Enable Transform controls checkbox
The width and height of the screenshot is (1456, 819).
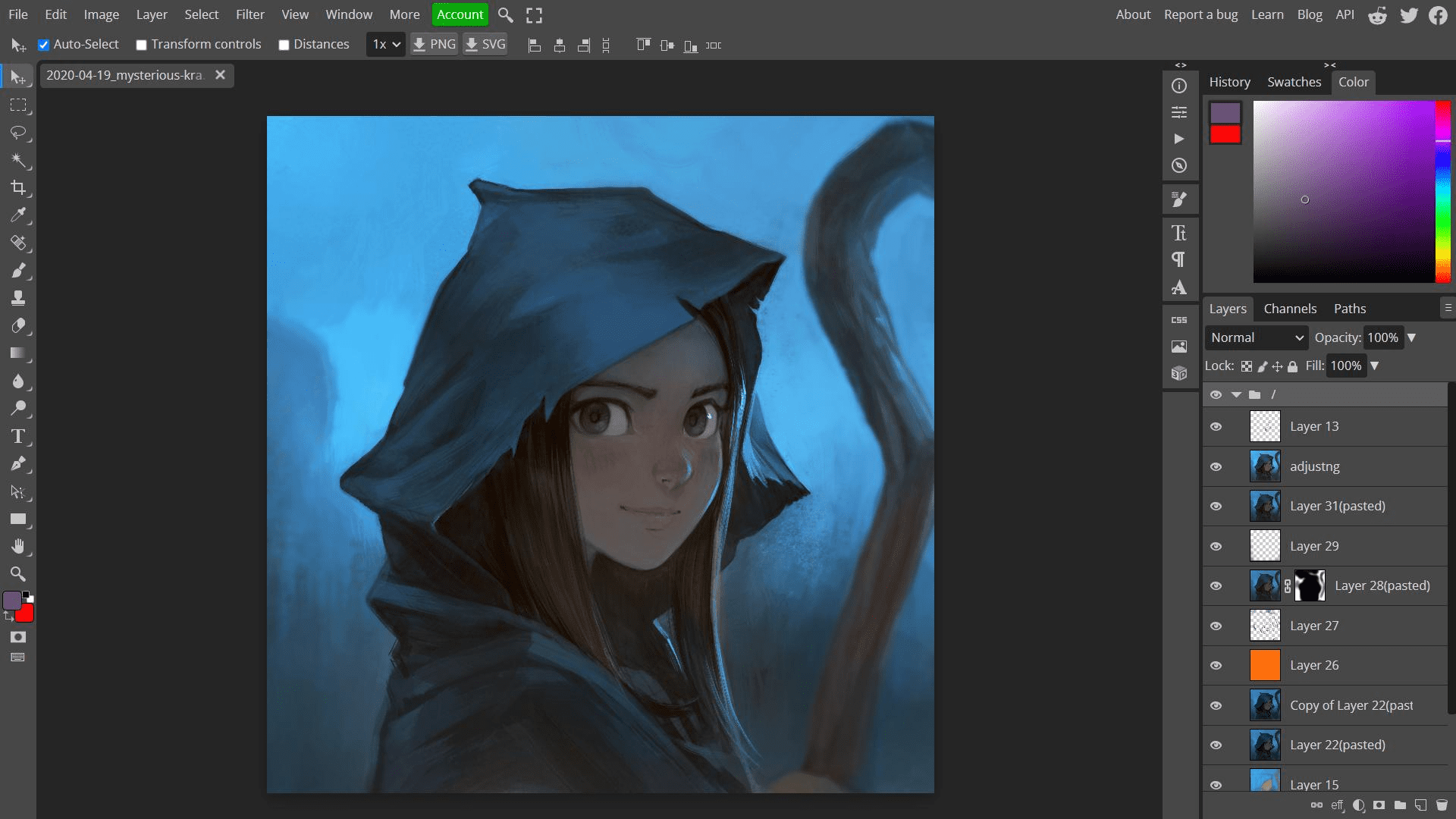pos(141,45)
